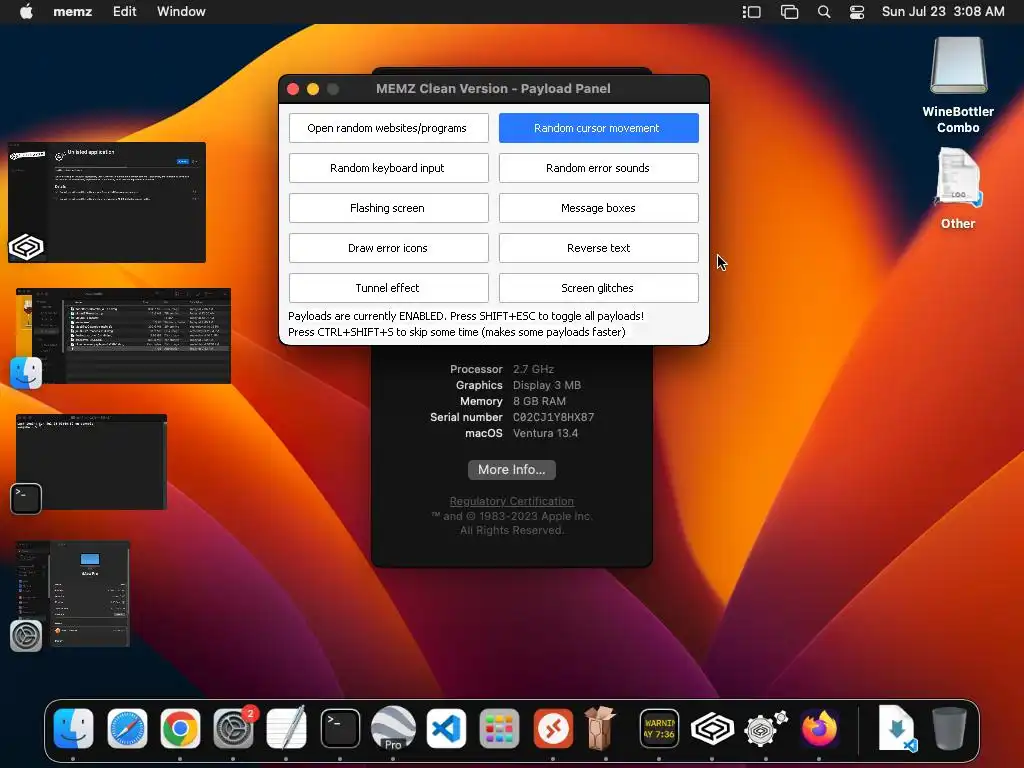Click the Stage Manager menu bar icon

(x=752, y=12)
